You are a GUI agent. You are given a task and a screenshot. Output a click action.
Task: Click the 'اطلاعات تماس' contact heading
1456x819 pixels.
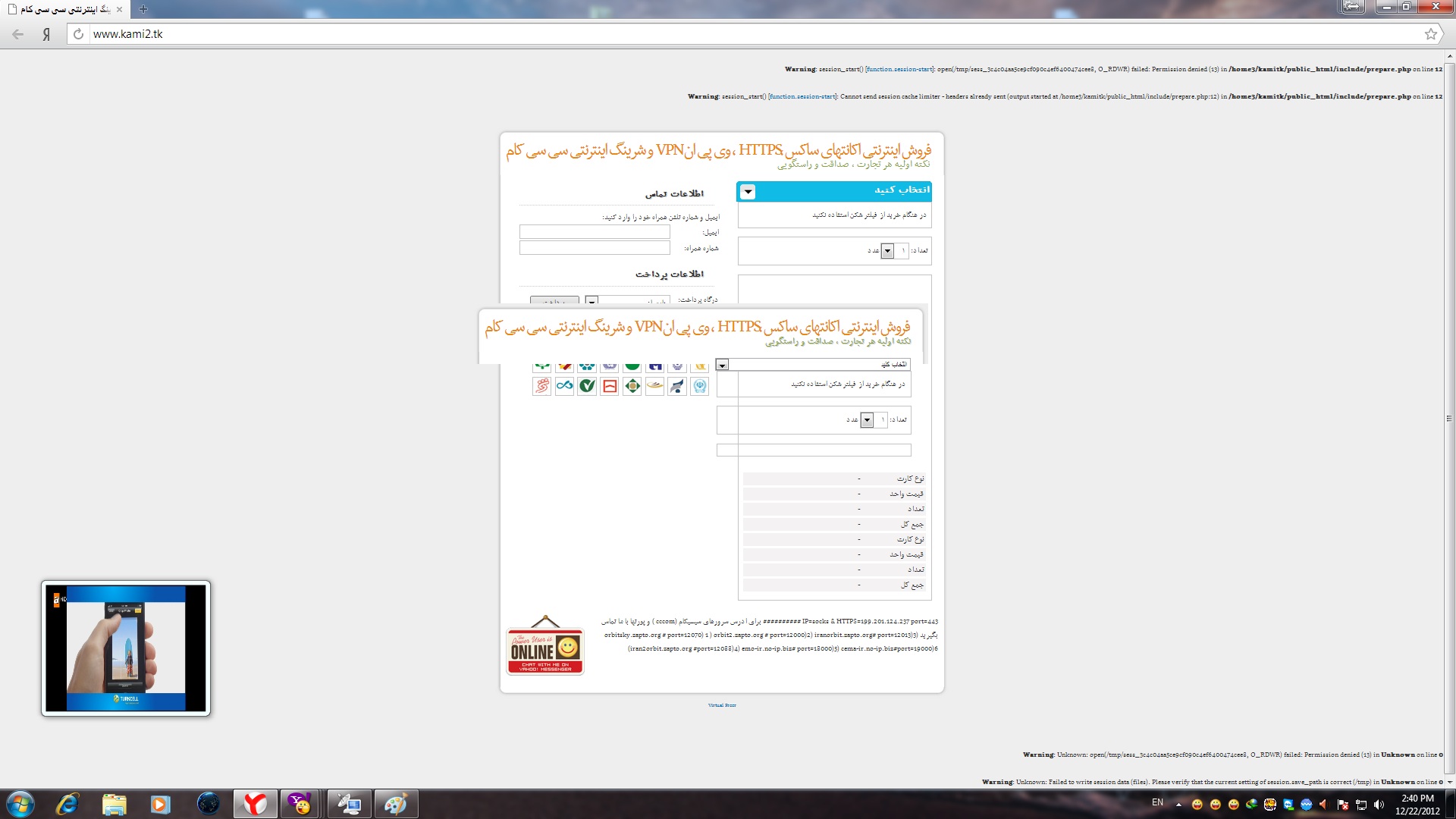click(674, 193)
